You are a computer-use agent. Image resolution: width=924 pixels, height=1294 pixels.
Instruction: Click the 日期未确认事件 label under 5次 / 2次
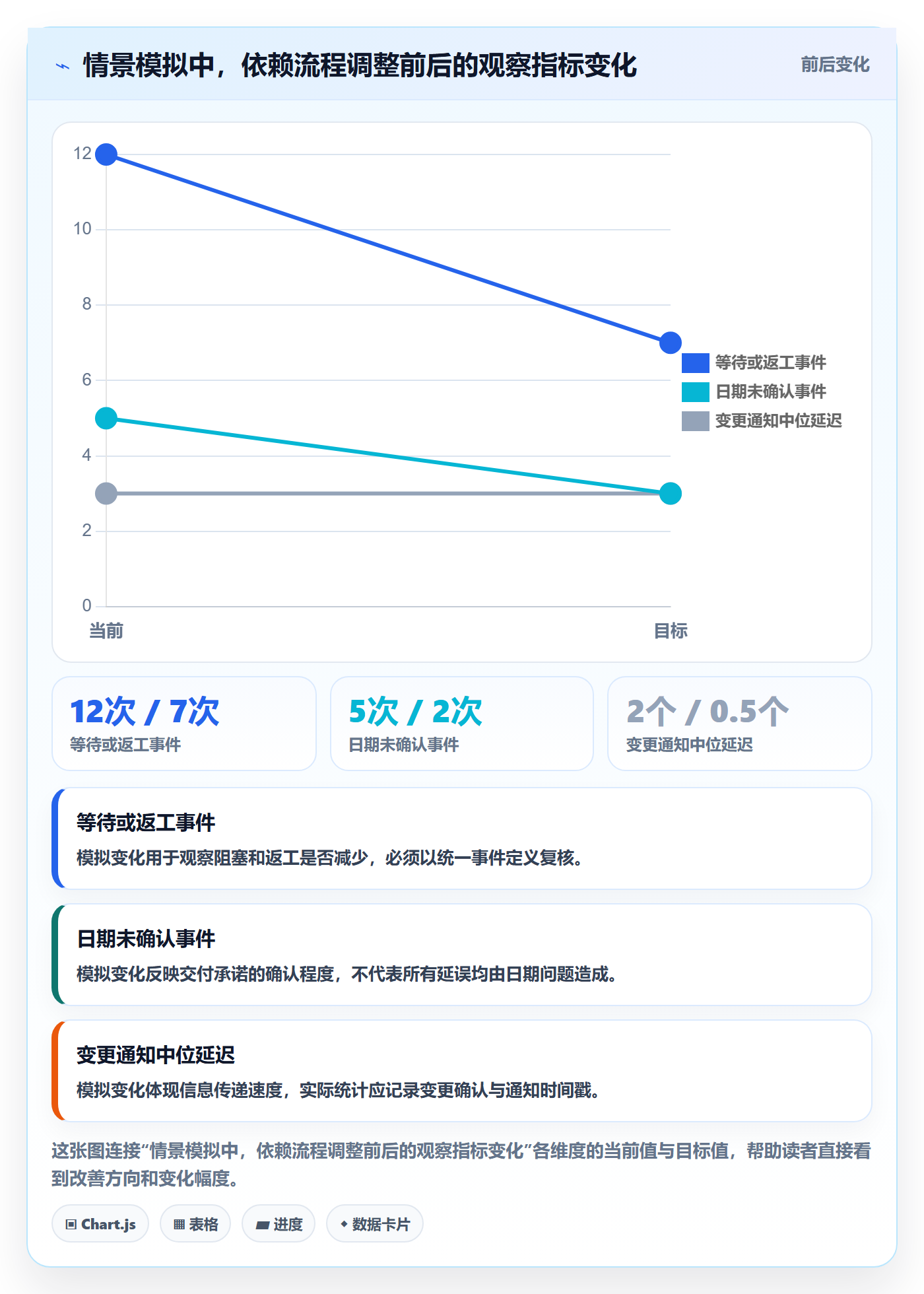404,745
